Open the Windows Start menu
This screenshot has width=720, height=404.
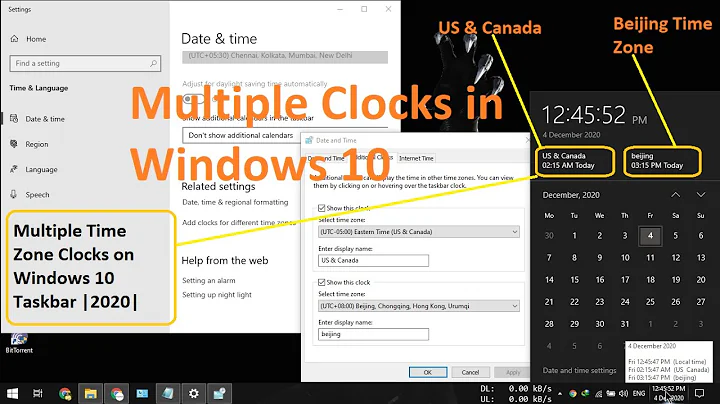(12, 393)
